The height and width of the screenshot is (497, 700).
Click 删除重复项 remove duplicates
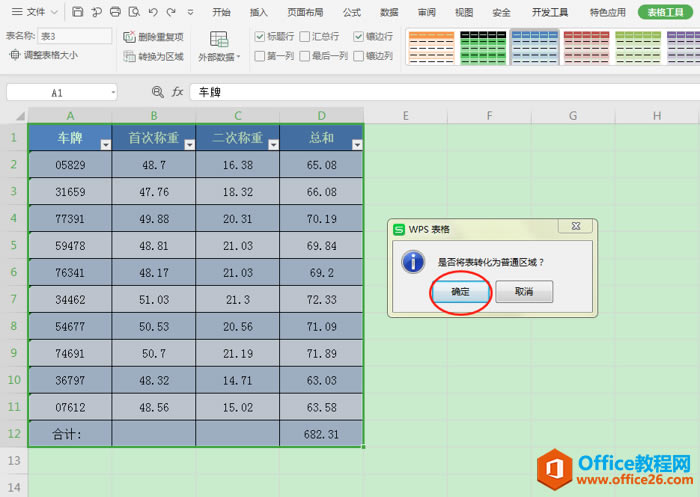[x=154, y=37]
